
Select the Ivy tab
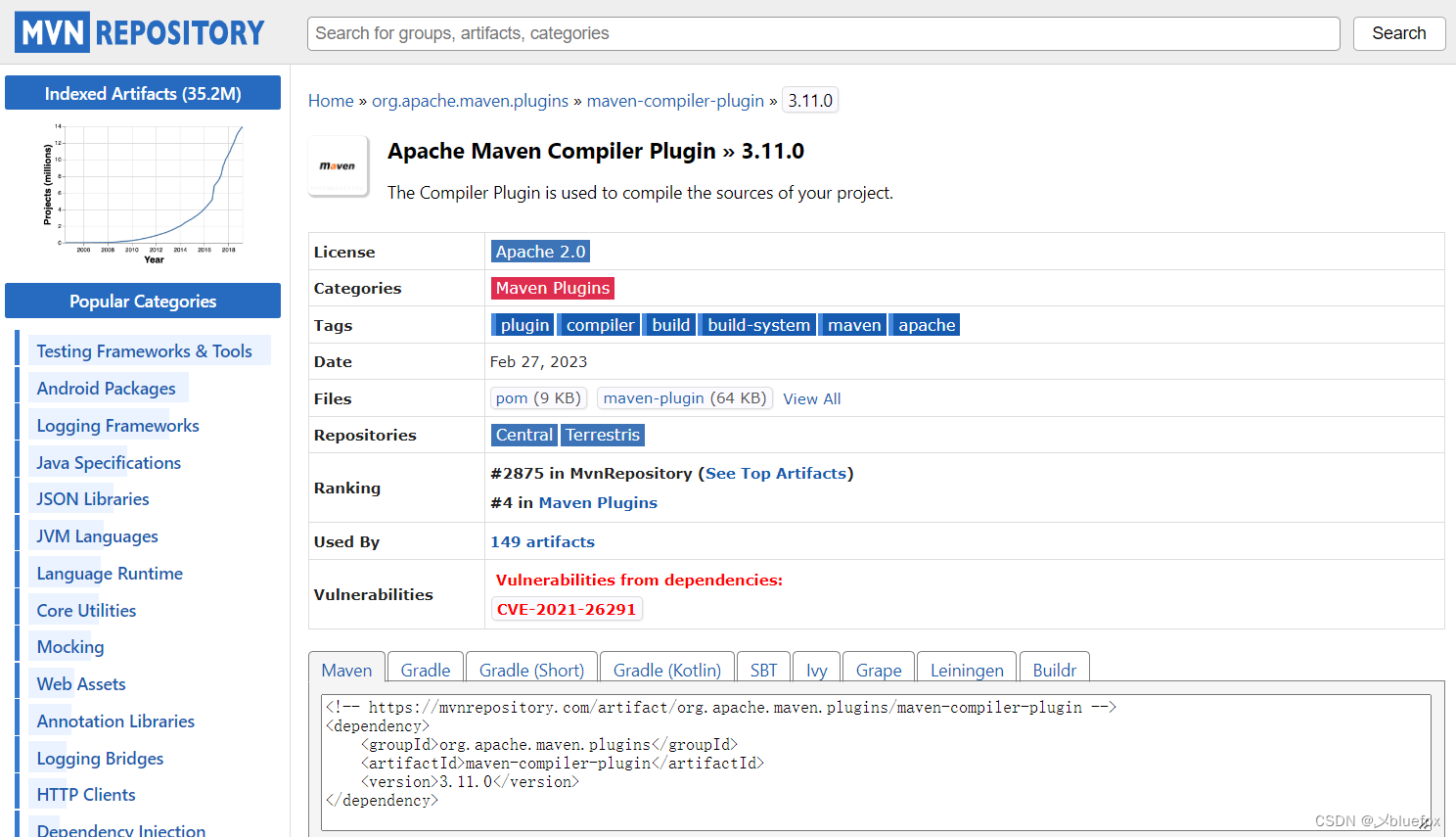pyautogui.click(x=816, y=670)
